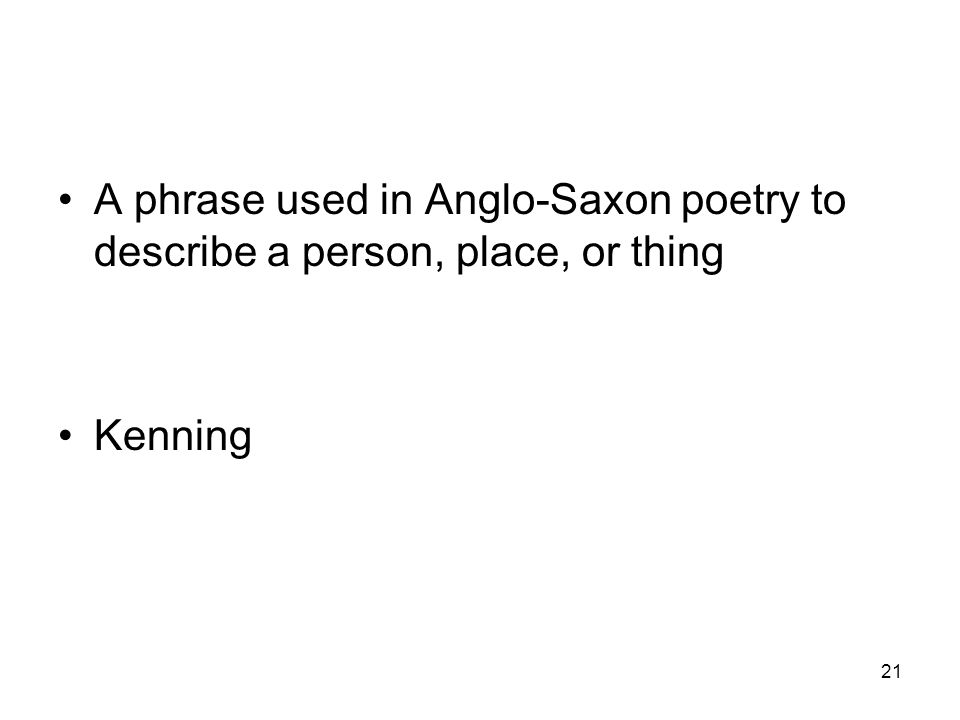Select the slide number 21

click(891, 672)
